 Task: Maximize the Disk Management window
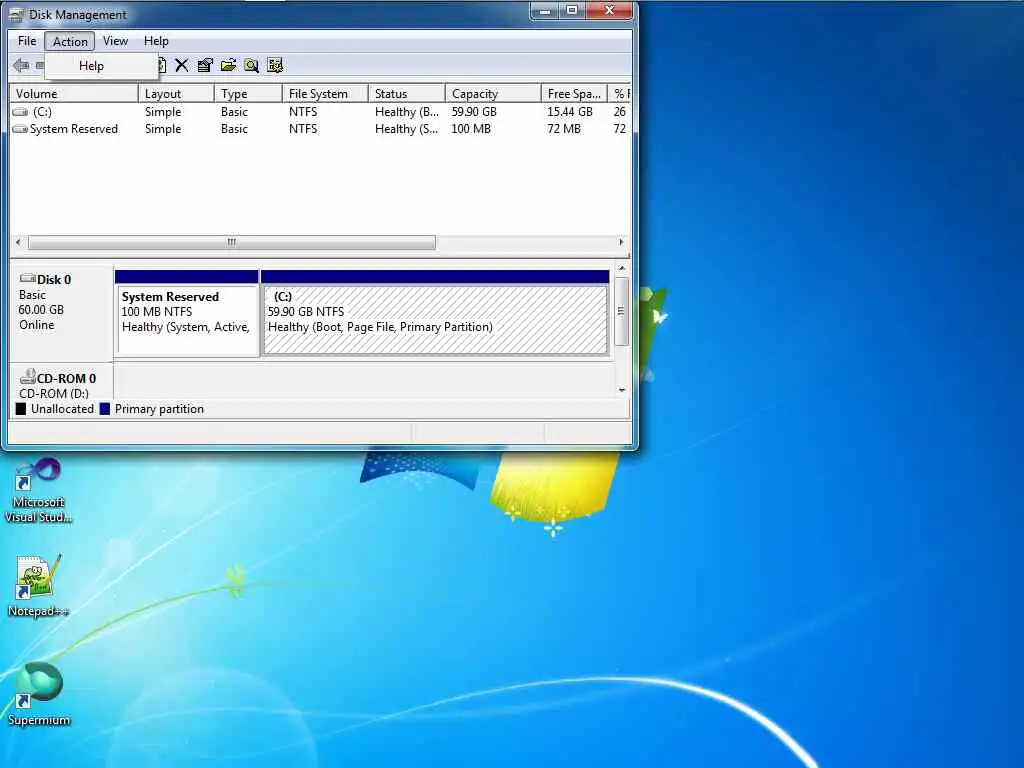click(572, 10)
